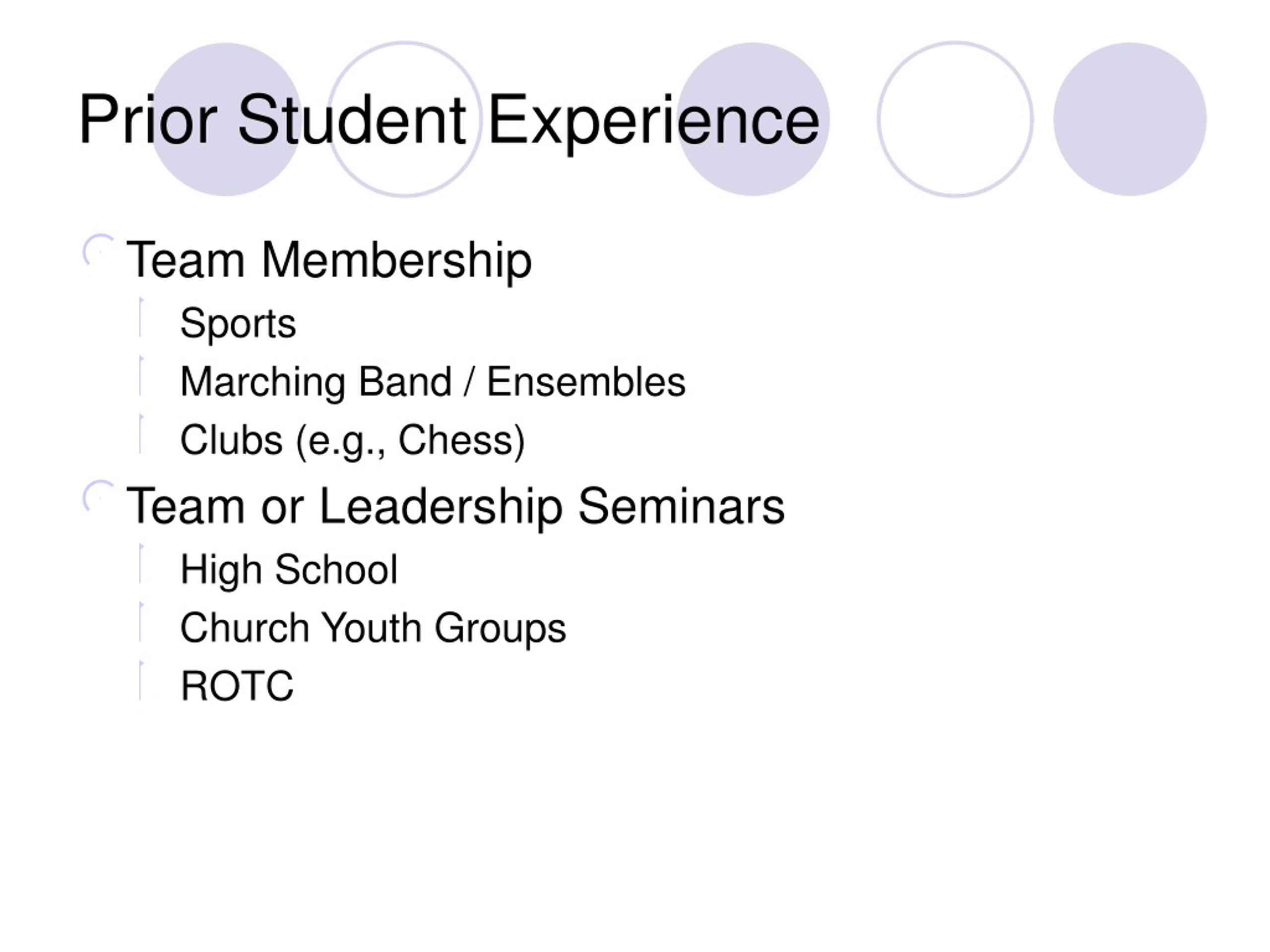Click the 'Sports' sub-bullet
The image size is (1270, 952).
click(x=238, y=324)
